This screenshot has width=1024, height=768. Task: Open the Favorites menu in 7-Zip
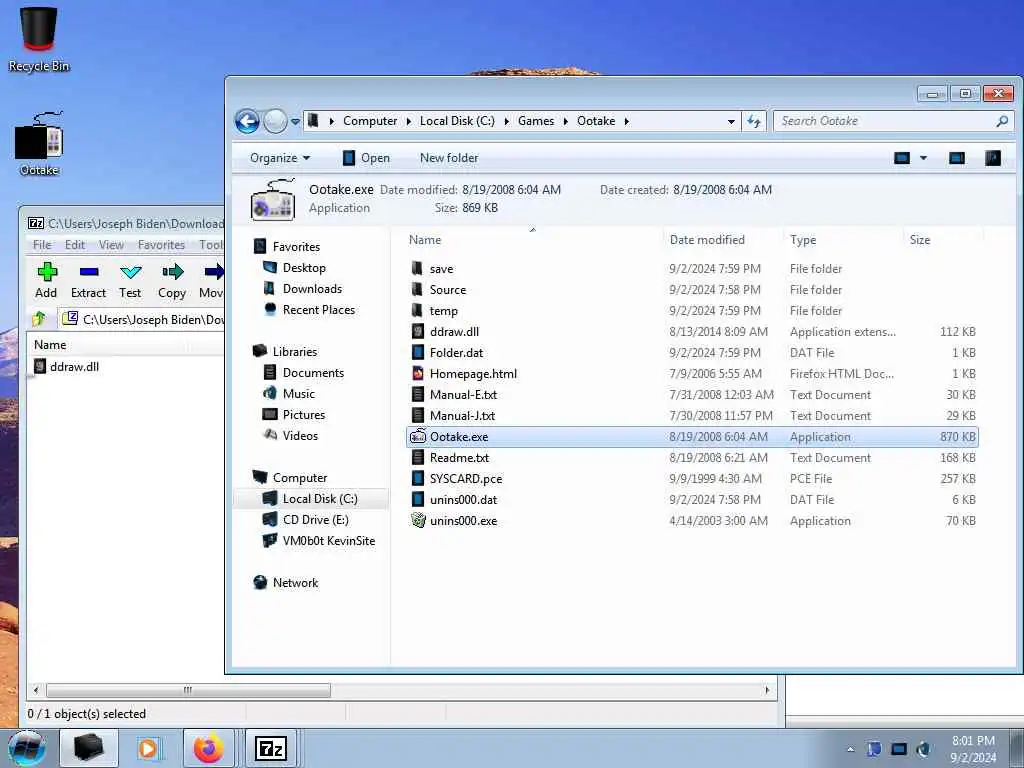161,245
